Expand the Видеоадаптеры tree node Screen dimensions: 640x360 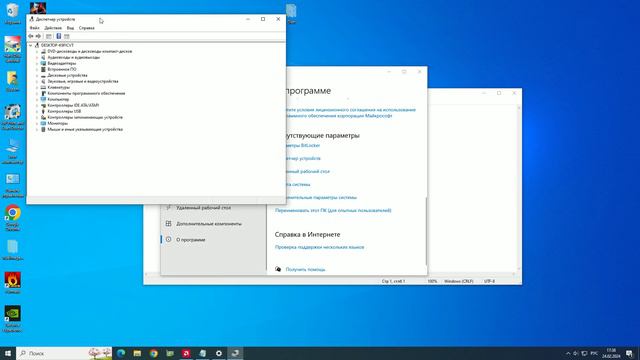click(37, 64)
